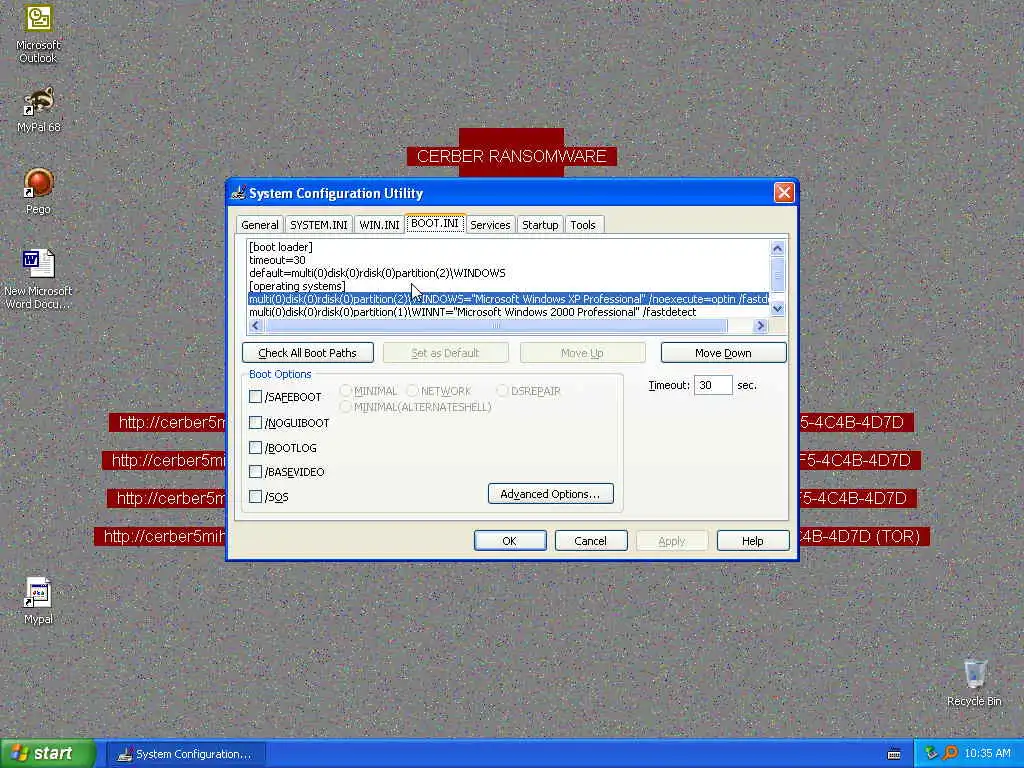The width and height of the screenshot is (1024, 768).
Task: Open MyPal 68 desktop shortcut
Action: coord(38,109)
